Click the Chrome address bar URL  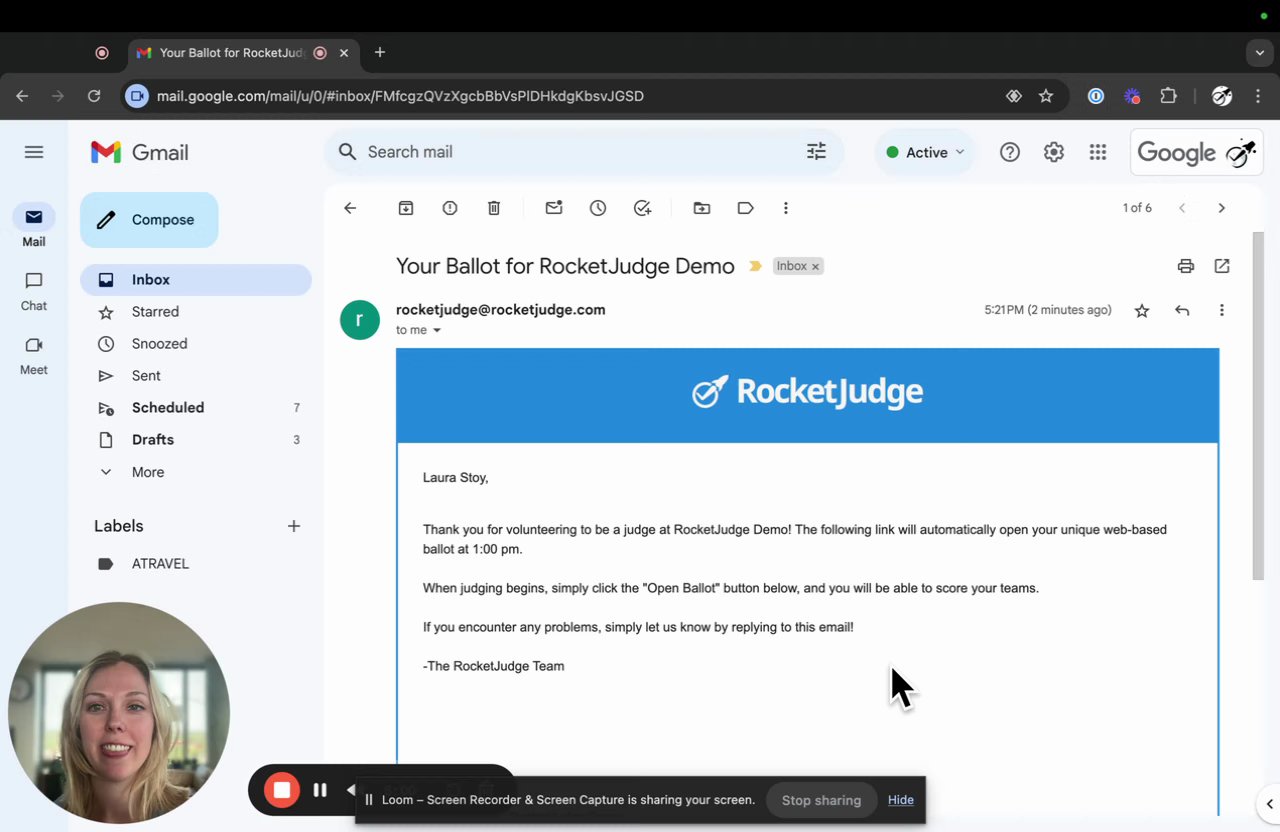(x=400, y=96)
